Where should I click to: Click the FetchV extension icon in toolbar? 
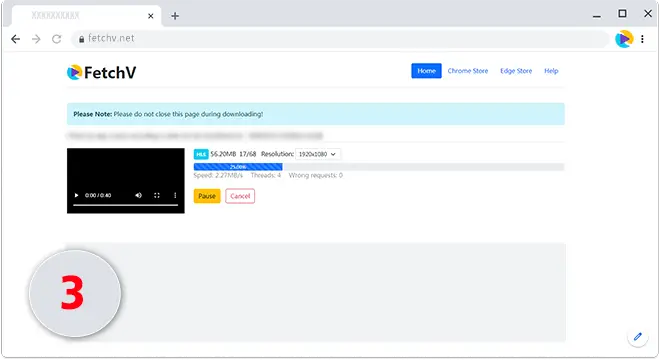tap(624, 39)
